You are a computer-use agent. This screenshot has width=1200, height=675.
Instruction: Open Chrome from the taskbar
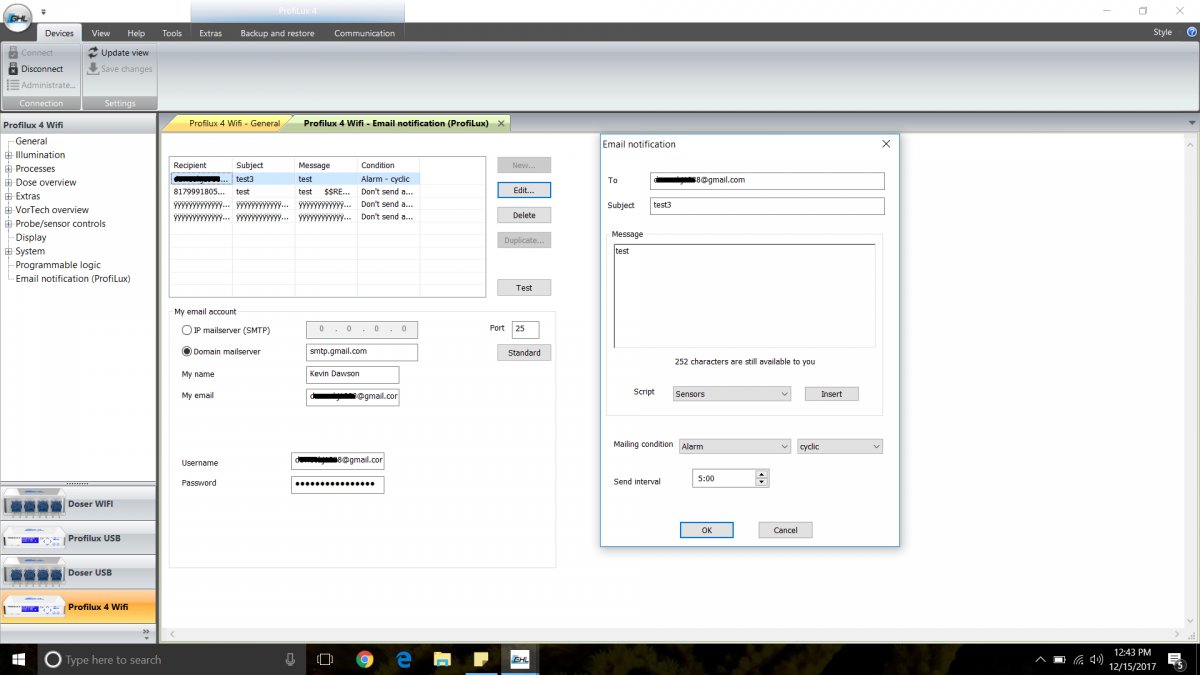tap(364, 659)
